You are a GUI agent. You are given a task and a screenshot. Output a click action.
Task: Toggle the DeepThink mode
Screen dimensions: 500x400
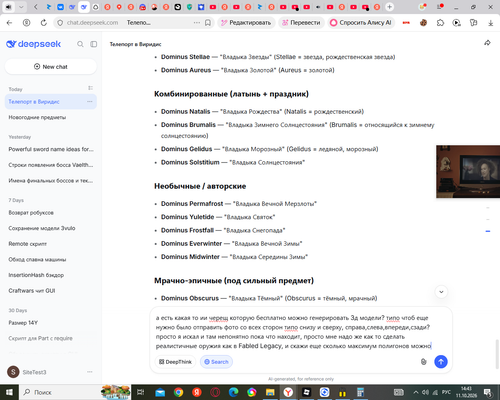pos(175,362)
